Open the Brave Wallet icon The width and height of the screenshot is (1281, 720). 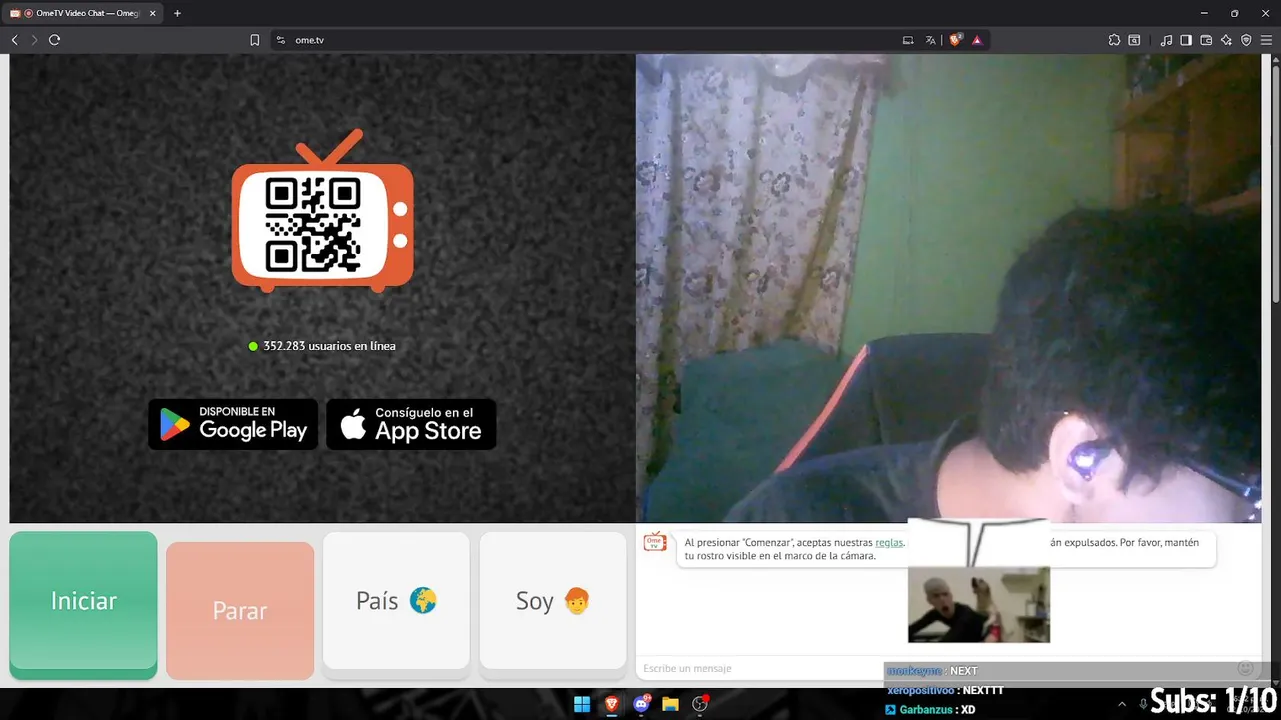(1206, 40)
